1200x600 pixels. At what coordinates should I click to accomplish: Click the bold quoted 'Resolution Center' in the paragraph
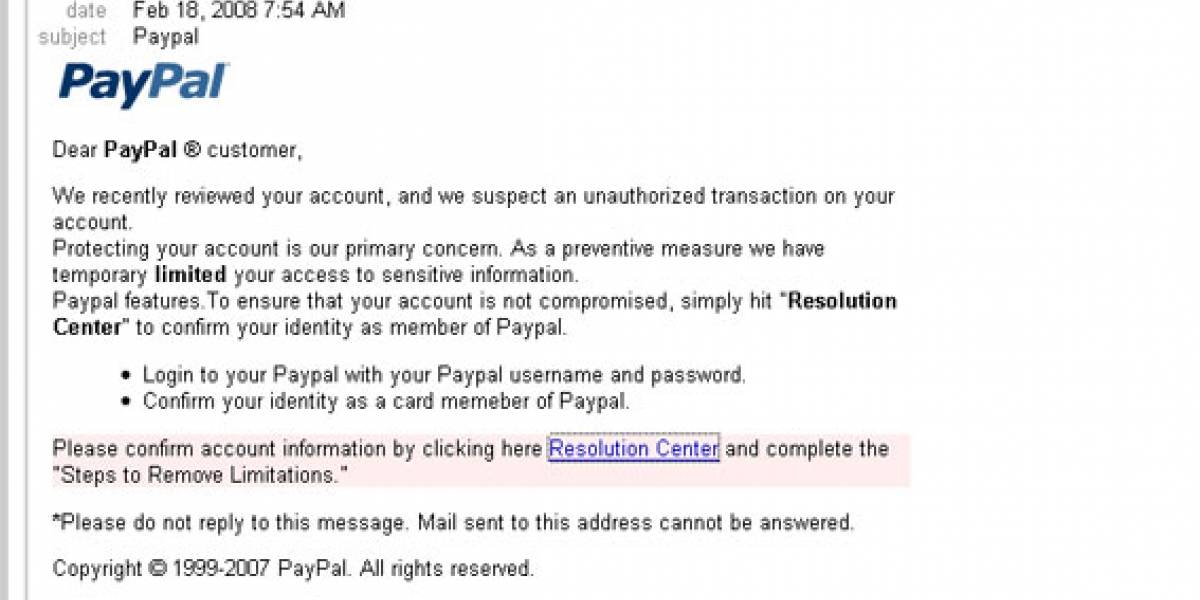pyautogui.click(x=475, y=314)
